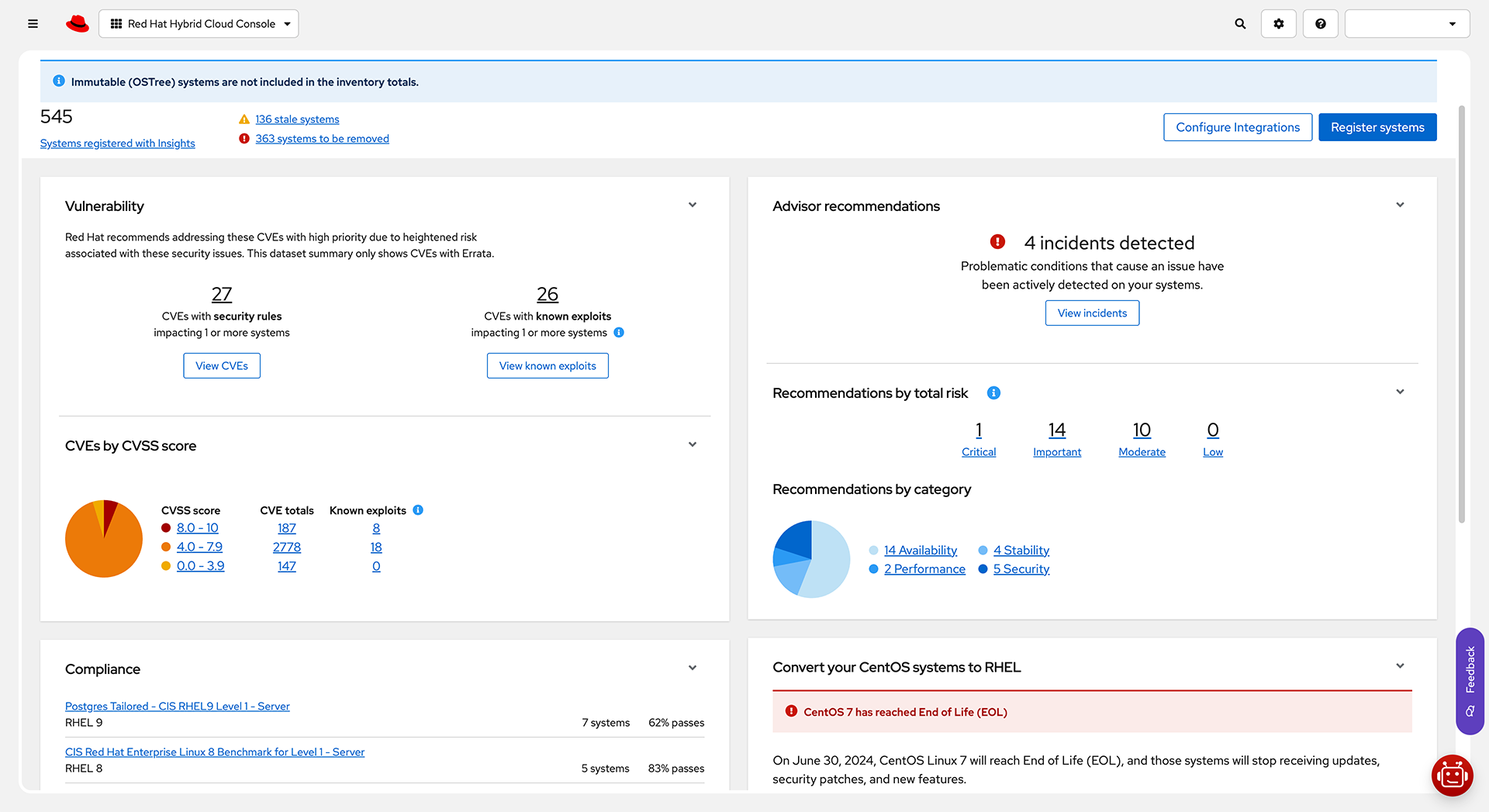Collapse the Vulnerability section
The image size is (1489, 812).
pyautogui.click(x=693, y=206)
